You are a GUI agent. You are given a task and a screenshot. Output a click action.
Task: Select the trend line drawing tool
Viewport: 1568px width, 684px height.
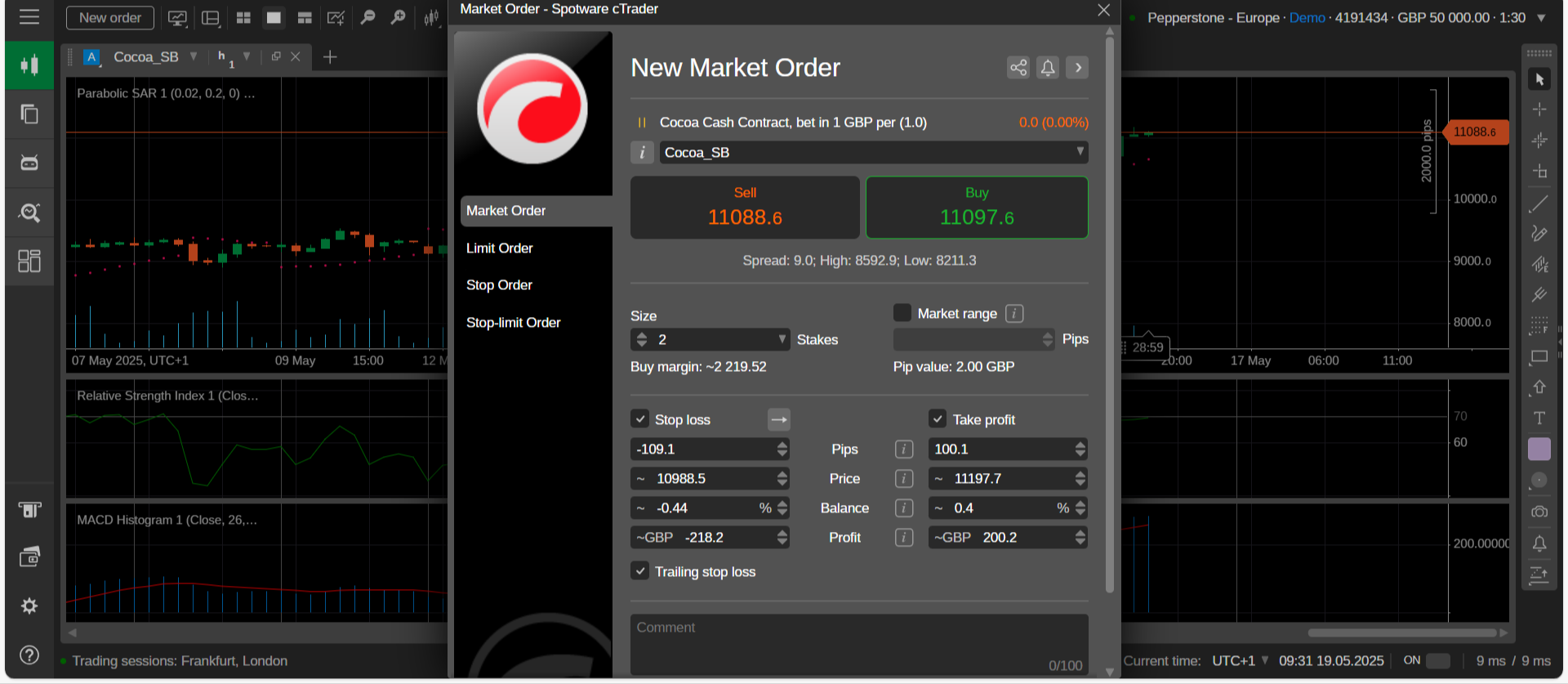tap(1539, 204)
